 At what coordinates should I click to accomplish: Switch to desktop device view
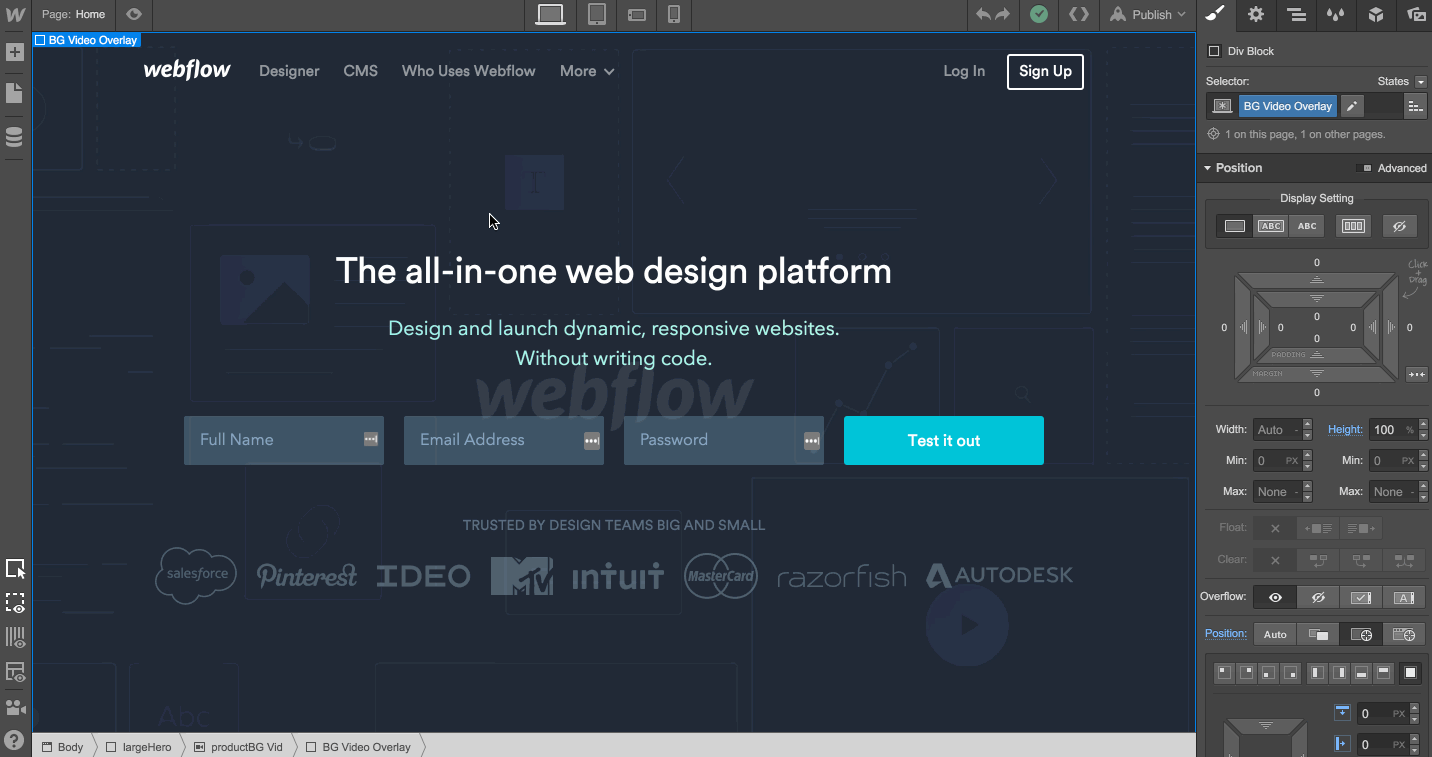click(x=550, y=14)
